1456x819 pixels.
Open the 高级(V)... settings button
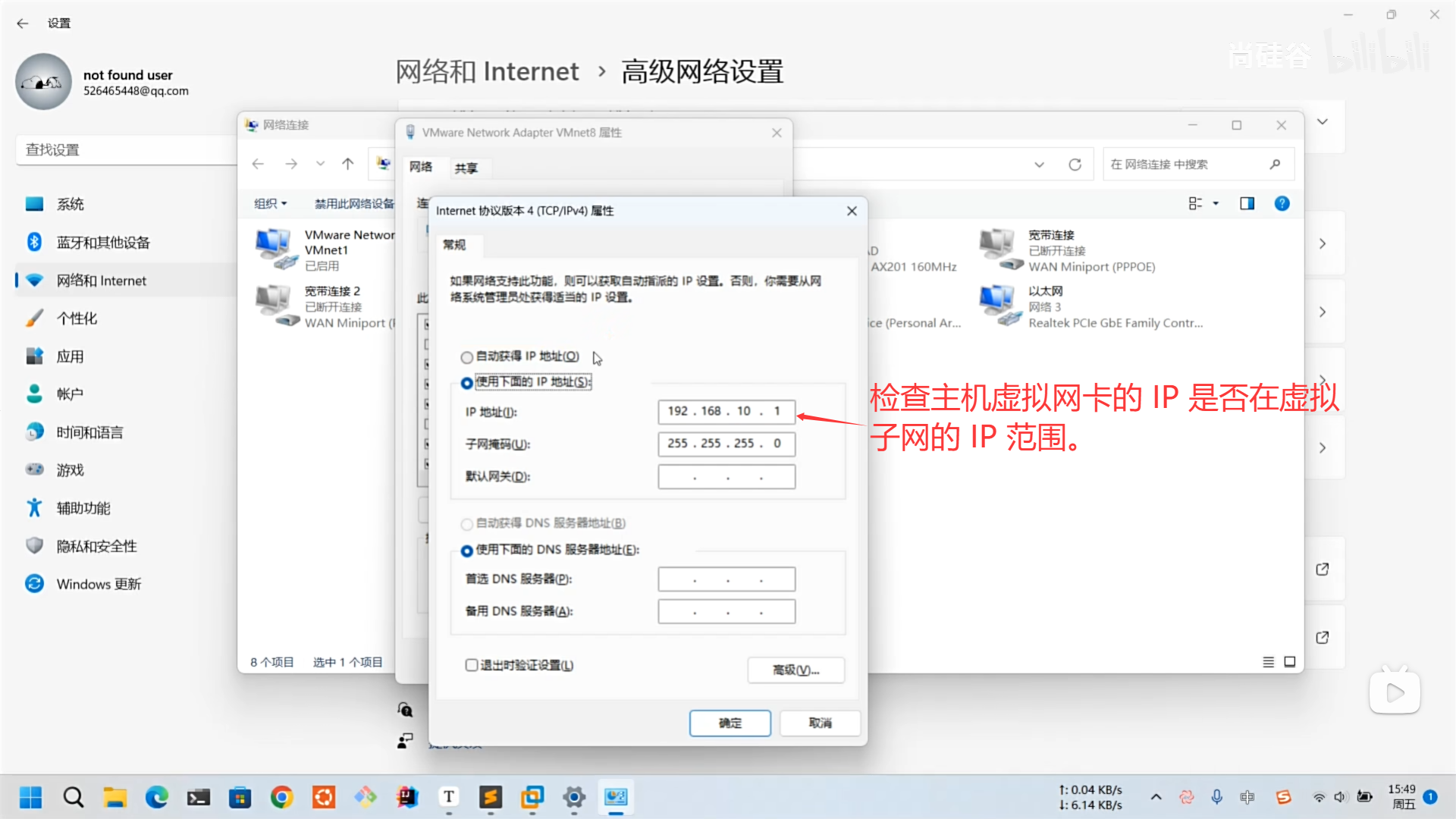click(x=795, y=670)
